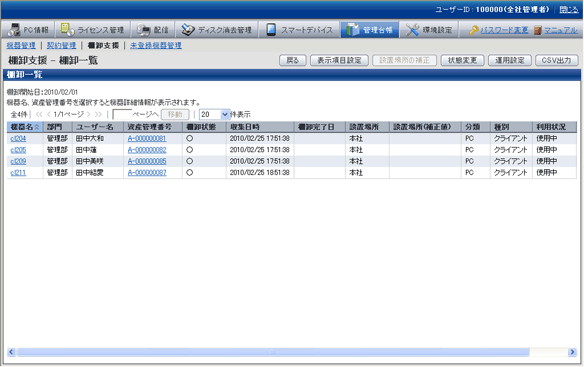Switch to 未登録機器管理 sub-tab

[156, 45]
